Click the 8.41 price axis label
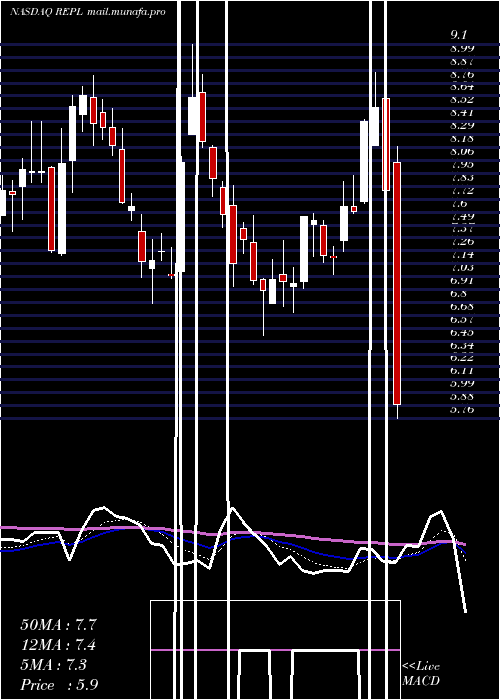 point(462,112)
